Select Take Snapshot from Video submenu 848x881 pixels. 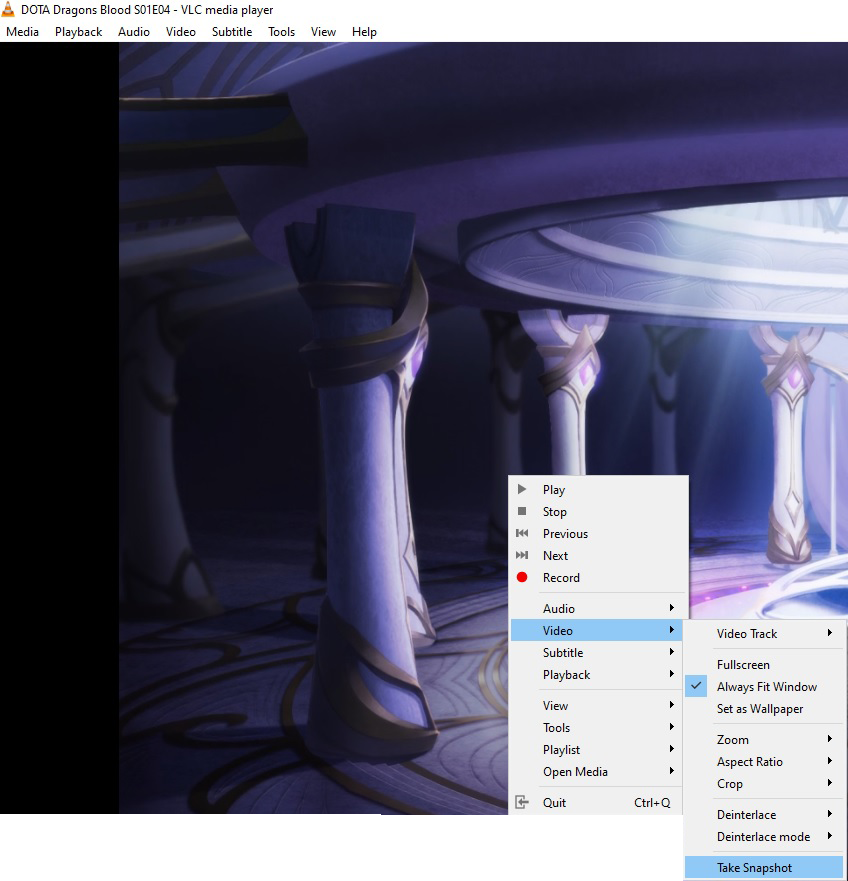pos(764,868)
